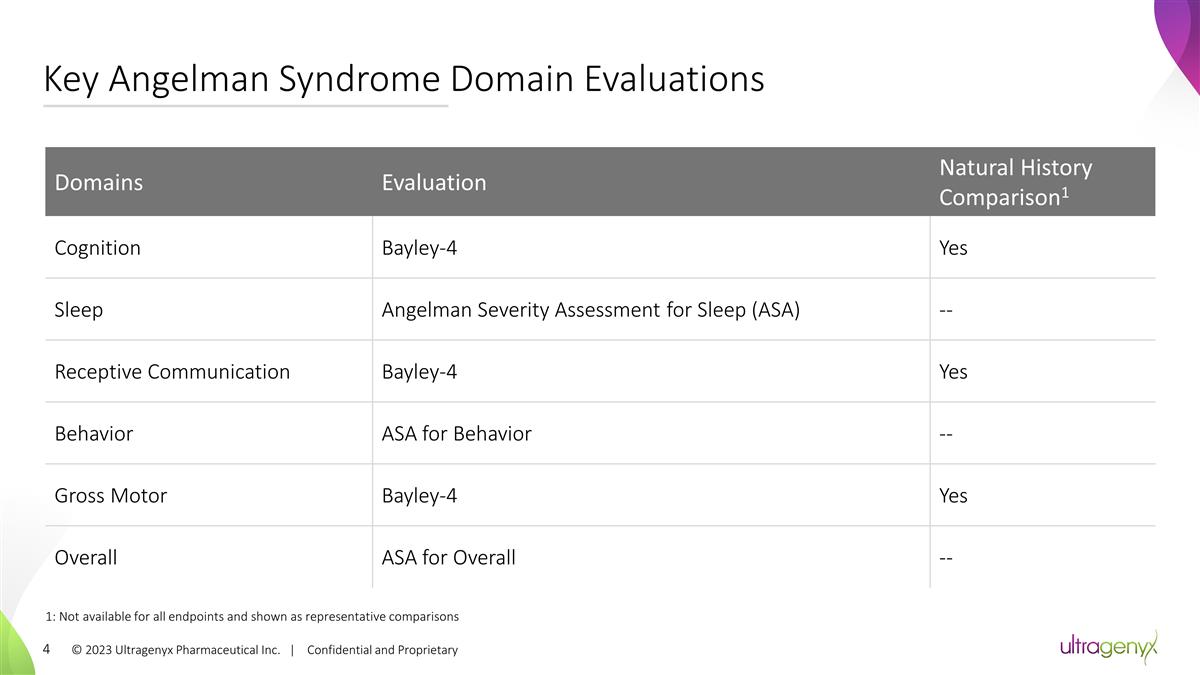Select the ASA for Behavior cell
Image resolution: width=1200 pixels, height=675 pixels.
click(456, 434)
